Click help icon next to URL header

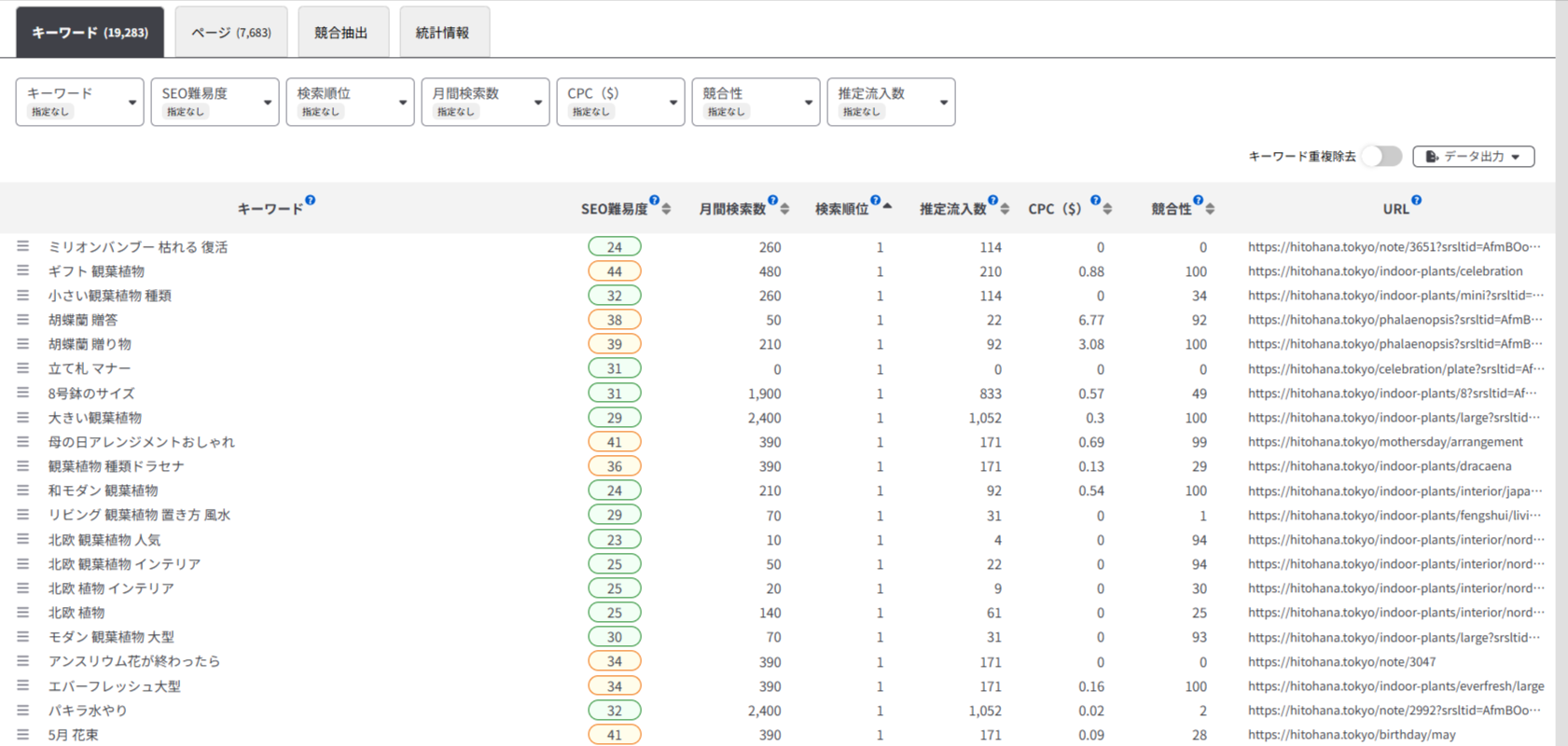pos(1417,200)
